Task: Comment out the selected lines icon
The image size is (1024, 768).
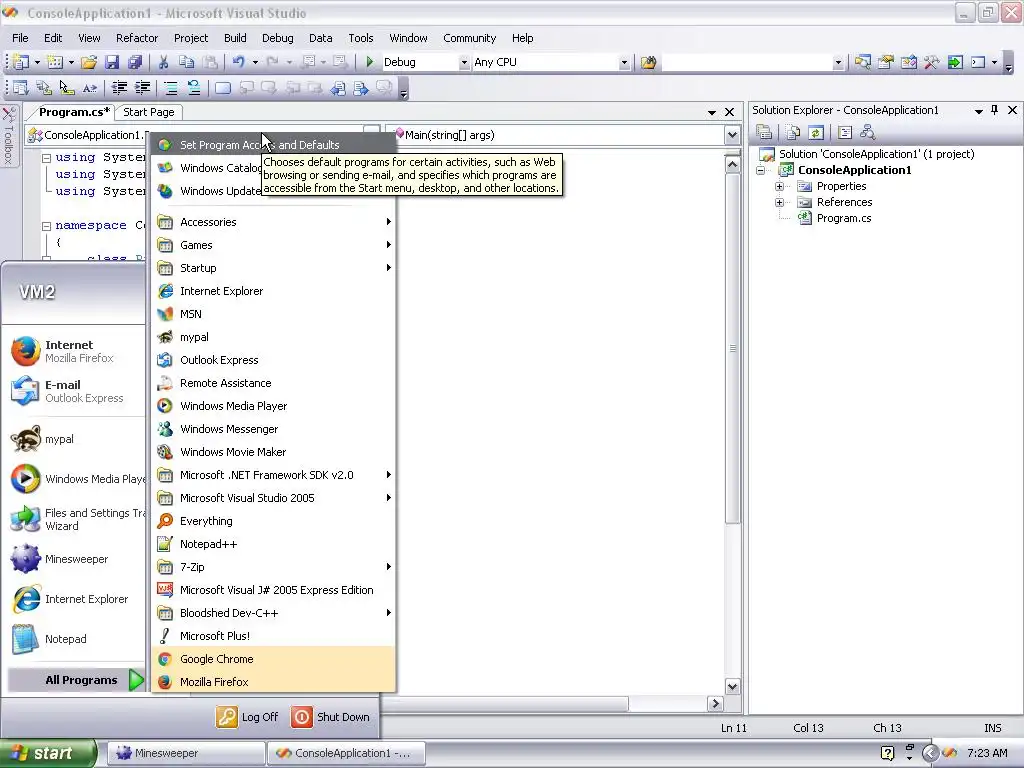Action: coord(170,88)
